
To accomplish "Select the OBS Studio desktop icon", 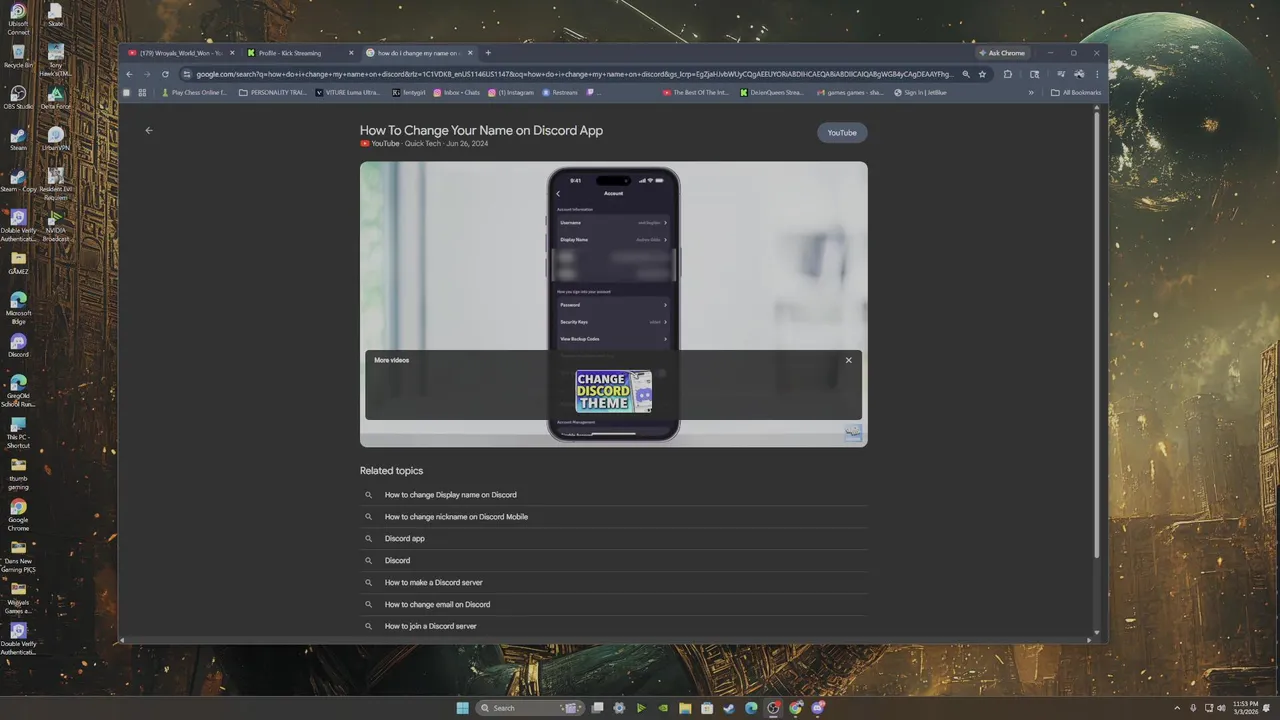I will click(x=18, y=97).
